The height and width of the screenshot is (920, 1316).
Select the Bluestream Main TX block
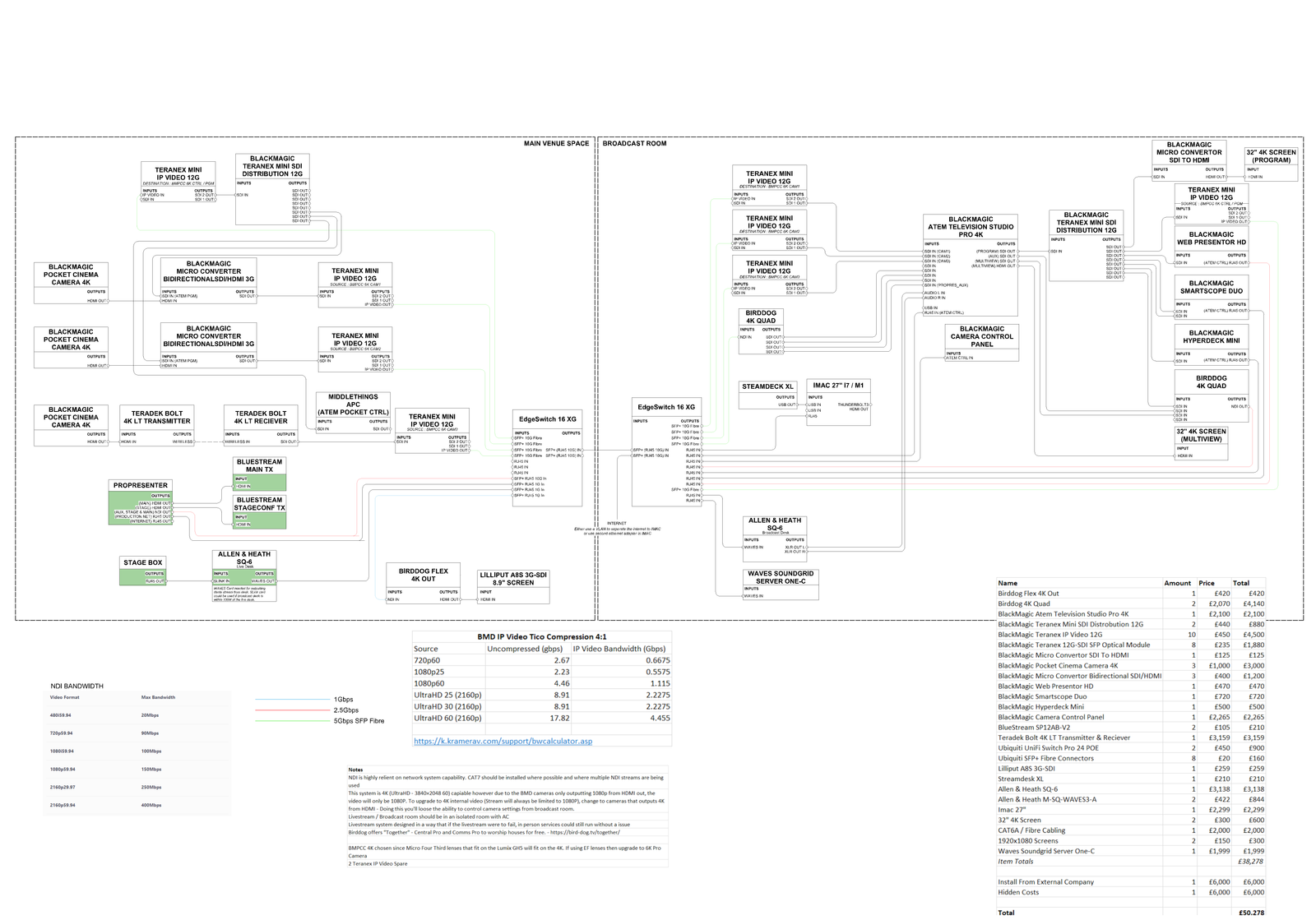tap(259, 474)
